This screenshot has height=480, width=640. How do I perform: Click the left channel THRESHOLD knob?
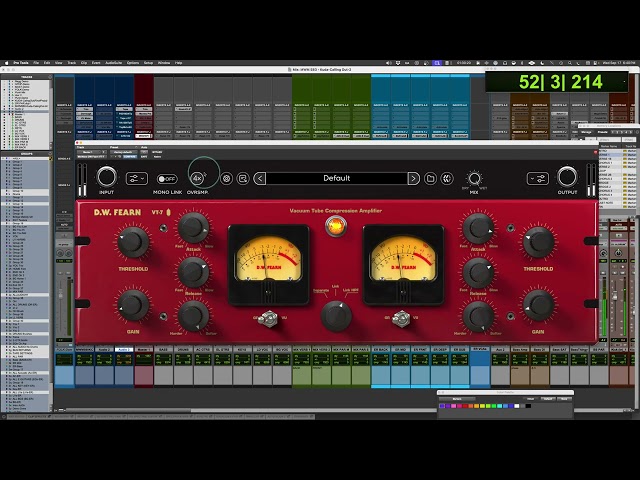(133, 242)
